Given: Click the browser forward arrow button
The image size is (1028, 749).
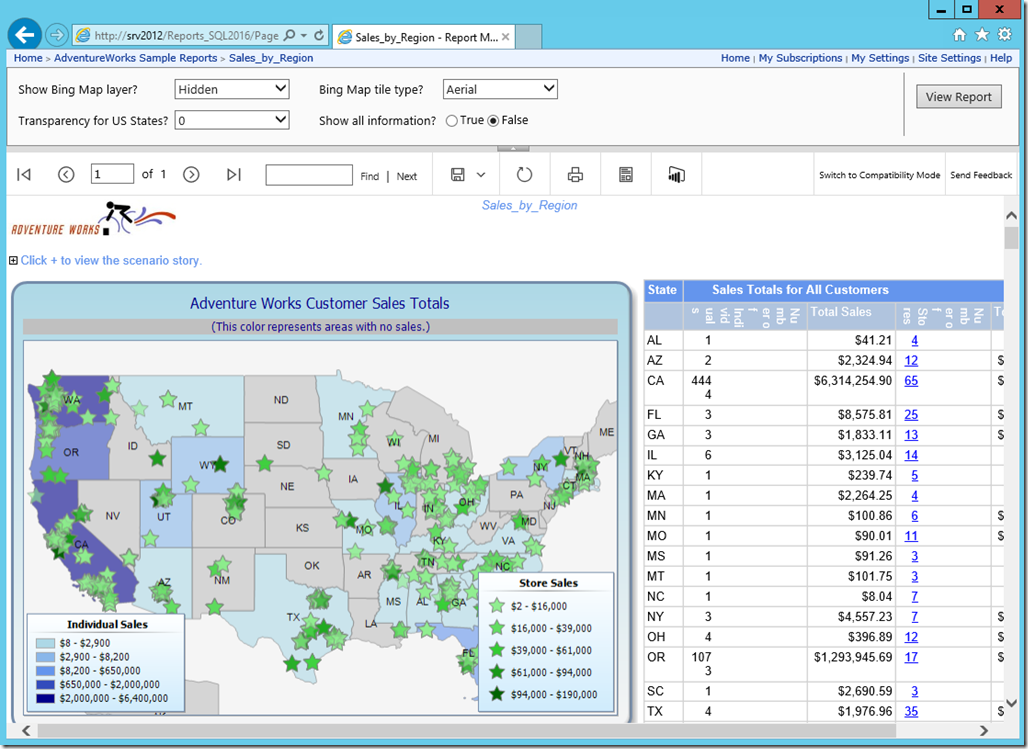Looking at the screenshot, I should (57, 35).
